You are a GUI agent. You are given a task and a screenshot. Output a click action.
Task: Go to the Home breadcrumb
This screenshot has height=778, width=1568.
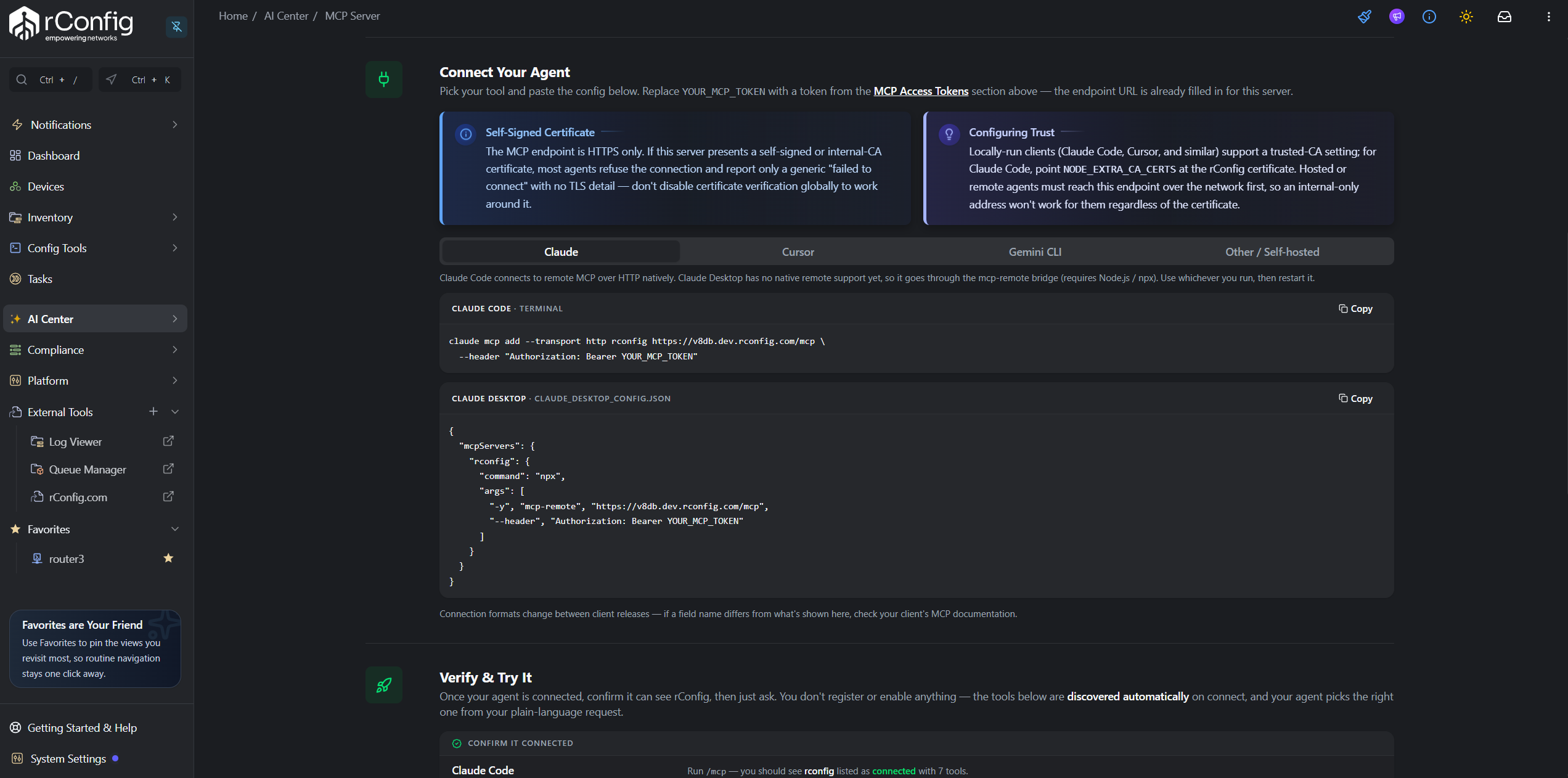[233, 16]
